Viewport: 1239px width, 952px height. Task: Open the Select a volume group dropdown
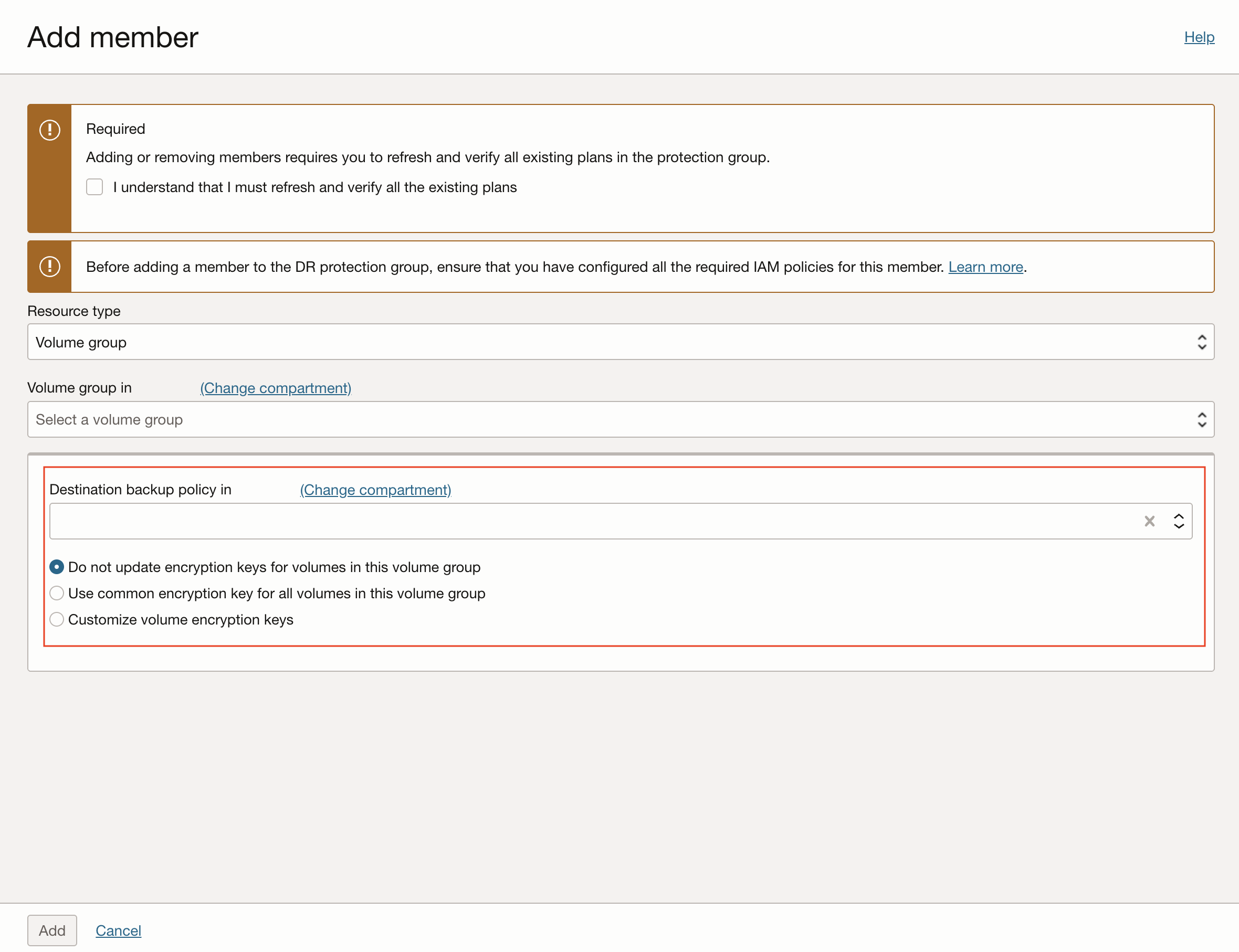tap(567, 419)
